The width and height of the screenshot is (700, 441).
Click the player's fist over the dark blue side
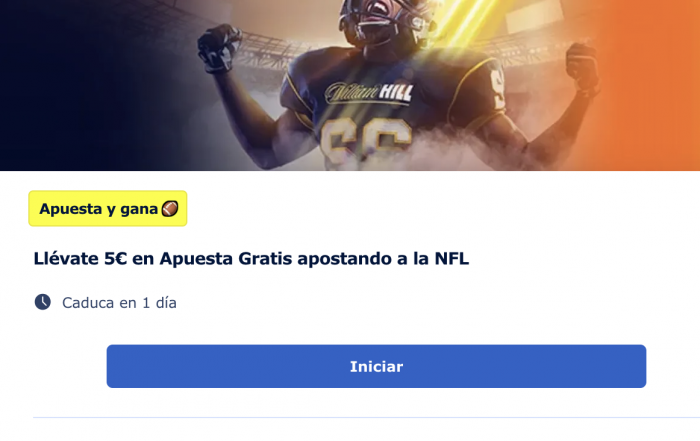click(x=219, y=47)
